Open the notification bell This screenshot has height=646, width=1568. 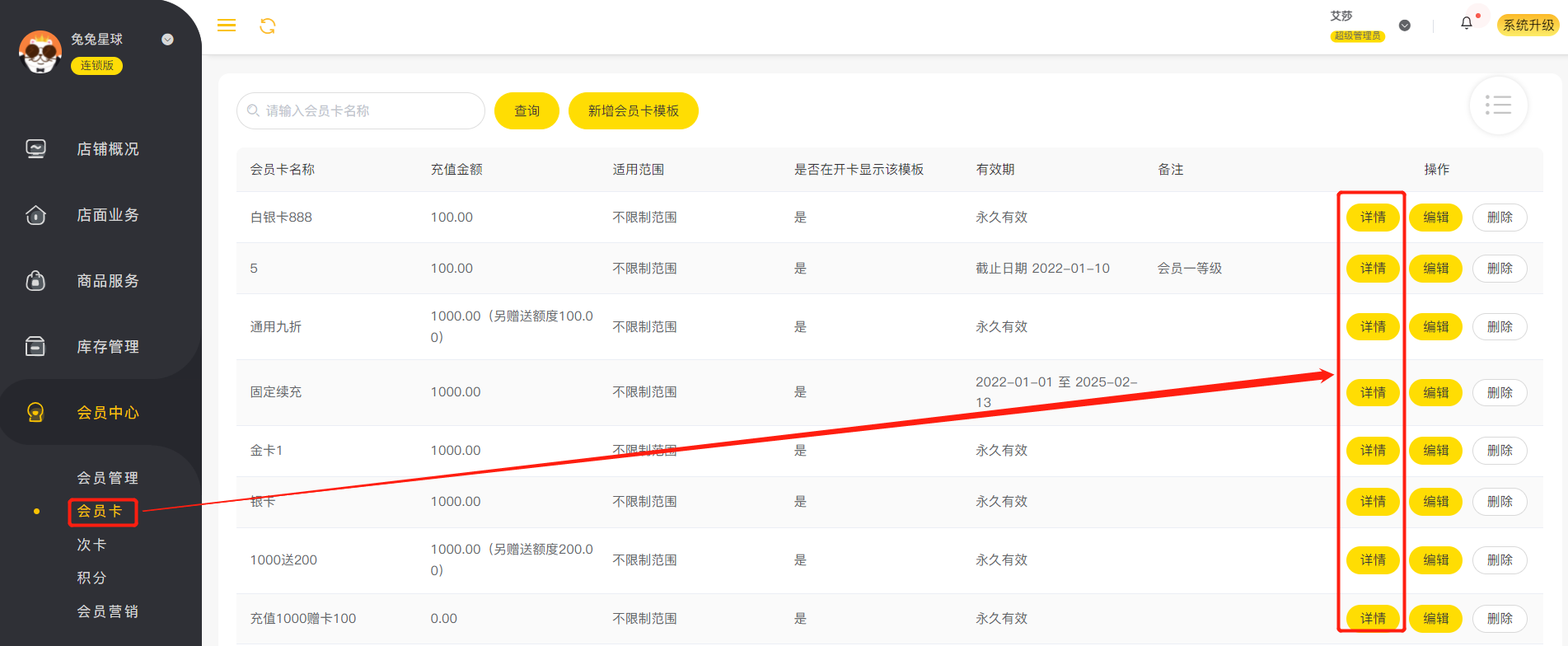point(1467,23)
